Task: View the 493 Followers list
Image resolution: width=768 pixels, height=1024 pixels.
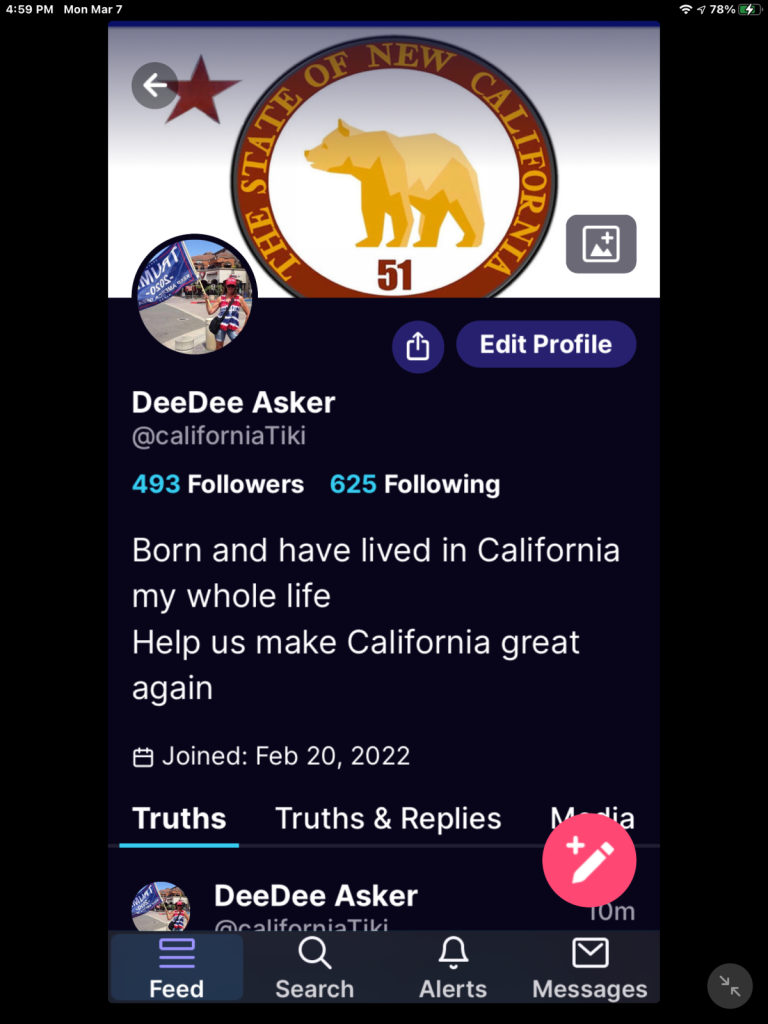Action: tap(218, 485)
